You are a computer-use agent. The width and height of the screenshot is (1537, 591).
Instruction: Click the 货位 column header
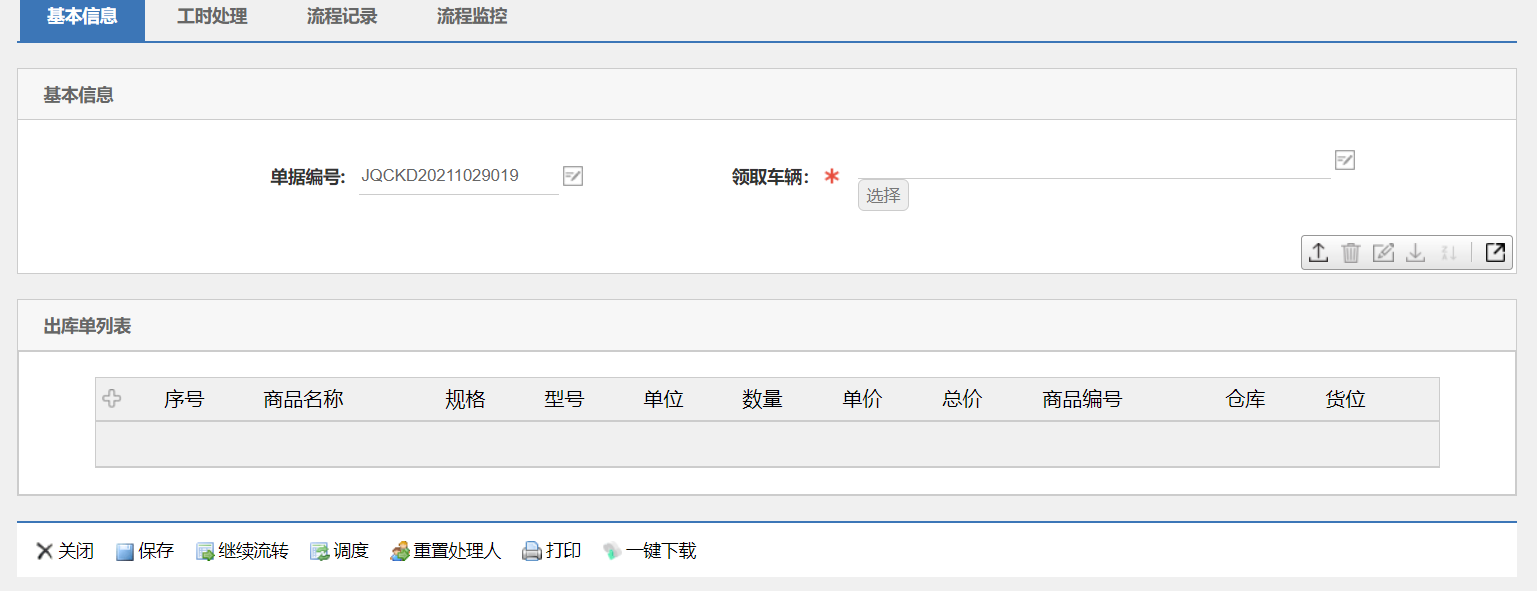point(1346,400)
